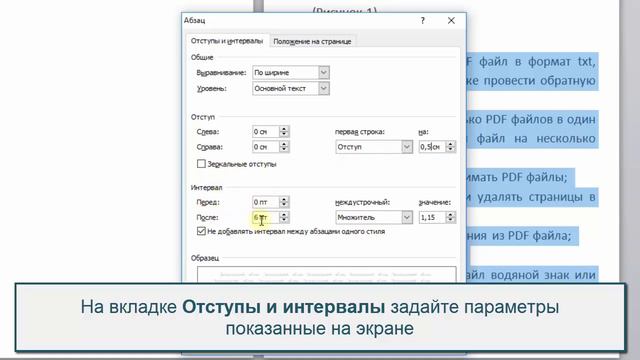
Task: Click document text 'файл в формат txt'
Action: click(537, 62)
